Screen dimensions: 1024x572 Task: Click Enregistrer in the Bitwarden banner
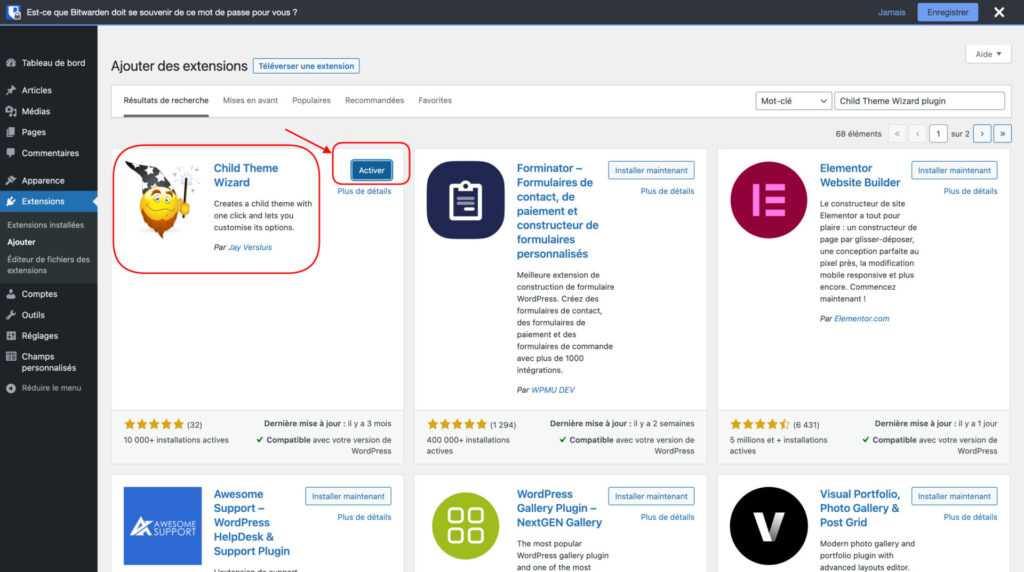click(x=947, y=12)
